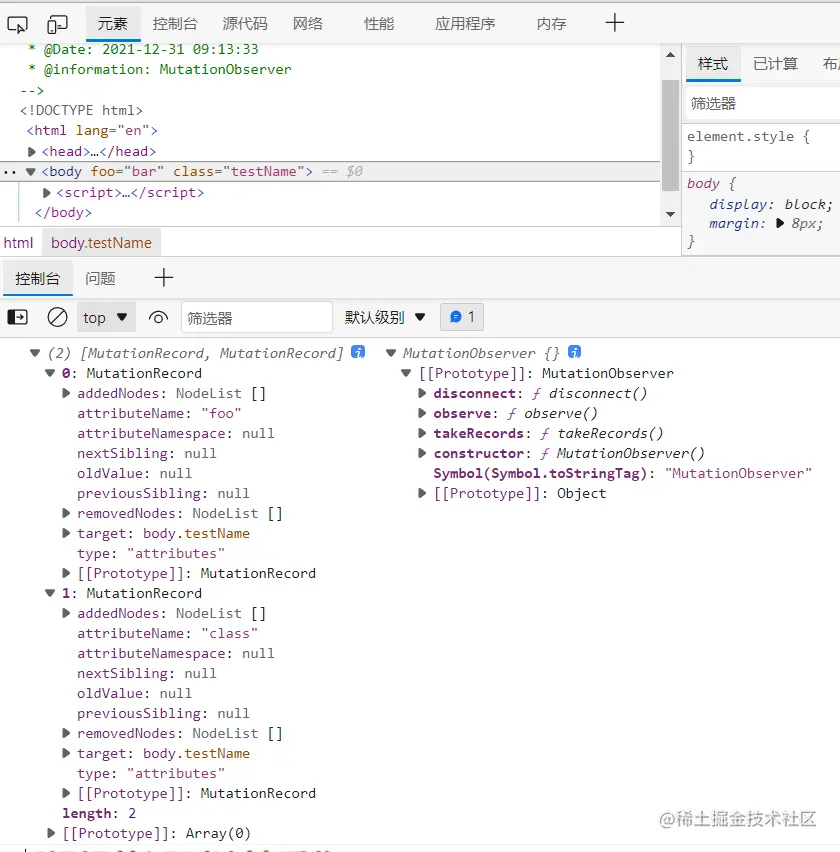840x852 pixels.
Task: Clear console with the ban icon
Action: click(x=57, y=317)
